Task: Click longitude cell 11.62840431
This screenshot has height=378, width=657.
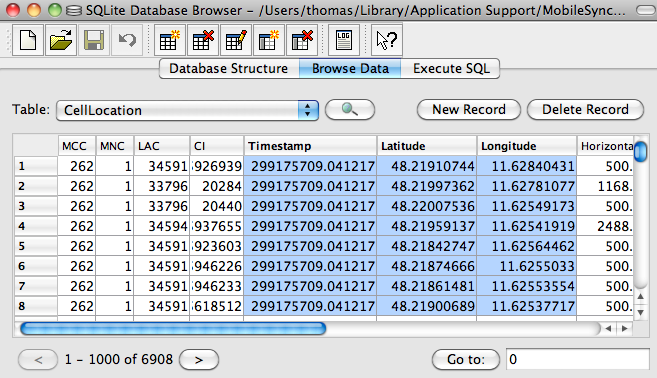Action: coord(527,166)
